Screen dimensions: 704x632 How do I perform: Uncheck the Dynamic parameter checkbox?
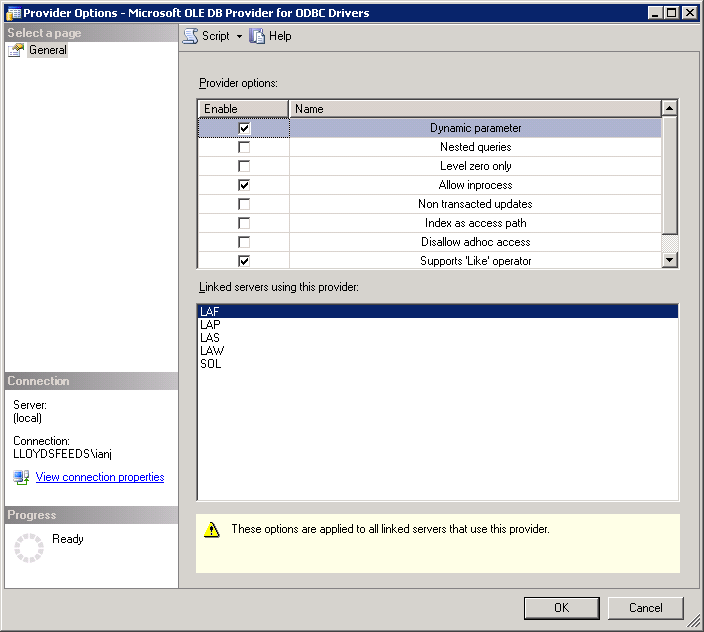click(x=244, y=128)
